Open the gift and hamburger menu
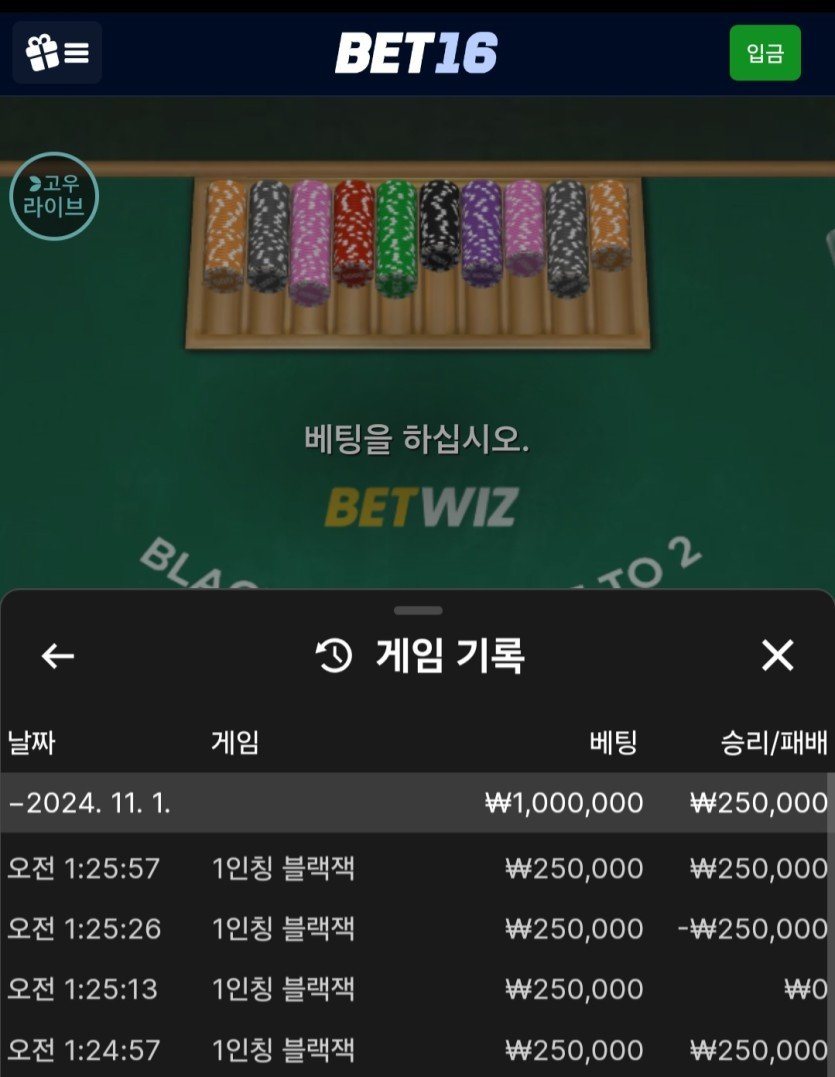Image resolution: width=835 pixels, height=1077 pixels. coord(57,52)
